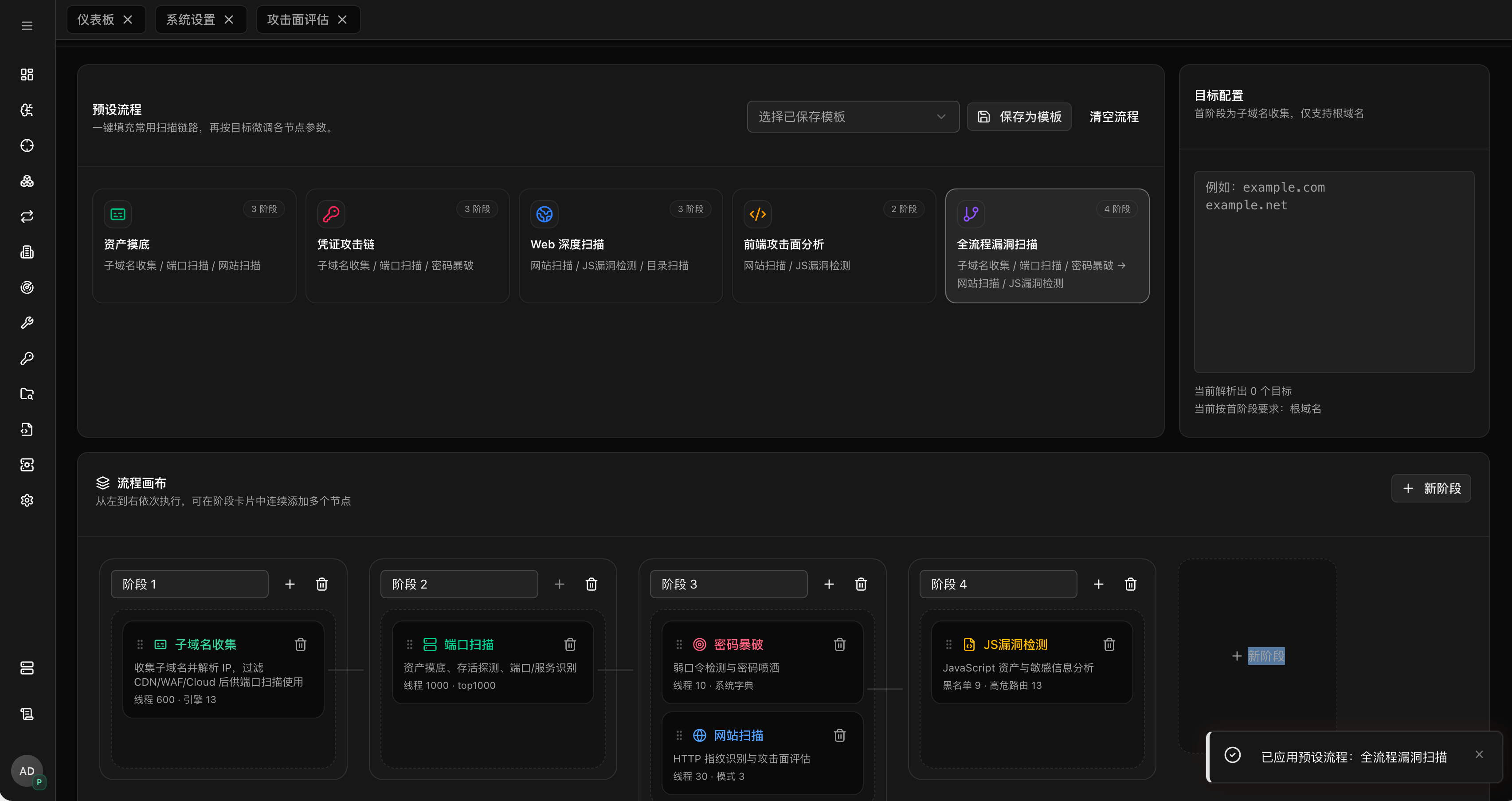The height and width of the screenshot is (801, 1512).
Task: Open the repeat arrows sidebar icon
Action: (27, 217)
